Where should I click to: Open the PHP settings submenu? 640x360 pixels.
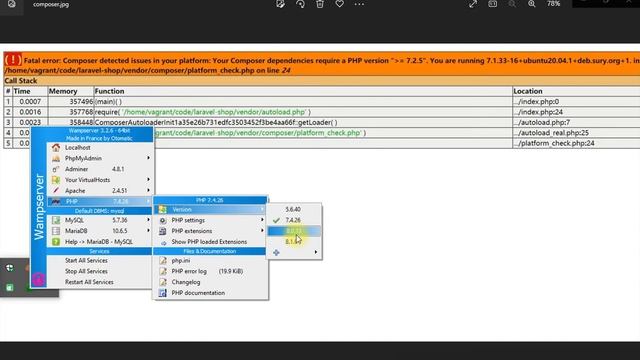click(210, 220)
